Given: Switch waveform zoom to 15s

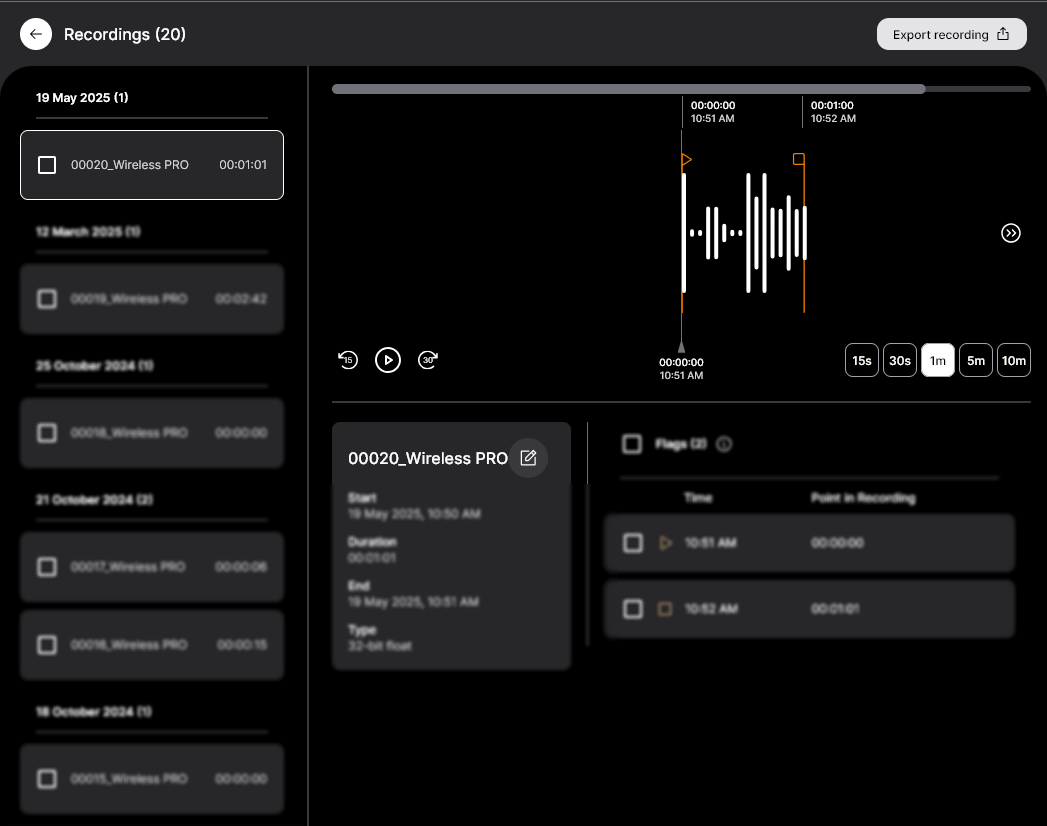Looking at the screenshot, I should 861,360.
